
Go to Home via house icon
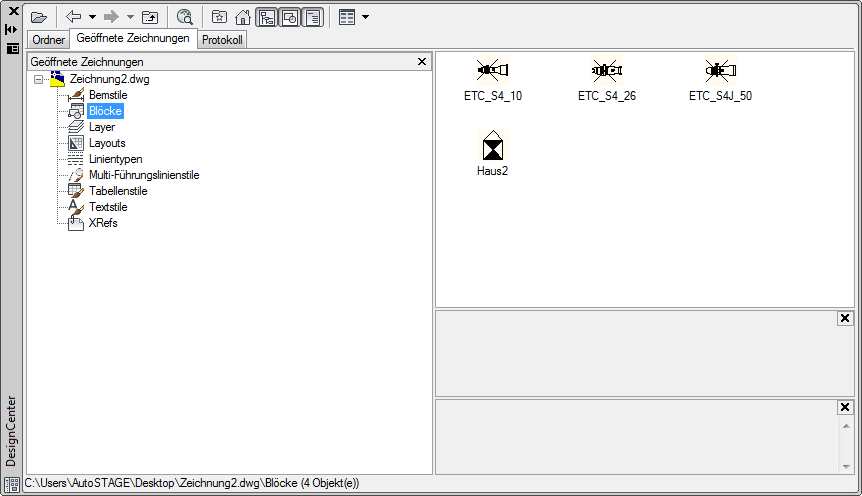pos(242,17)
